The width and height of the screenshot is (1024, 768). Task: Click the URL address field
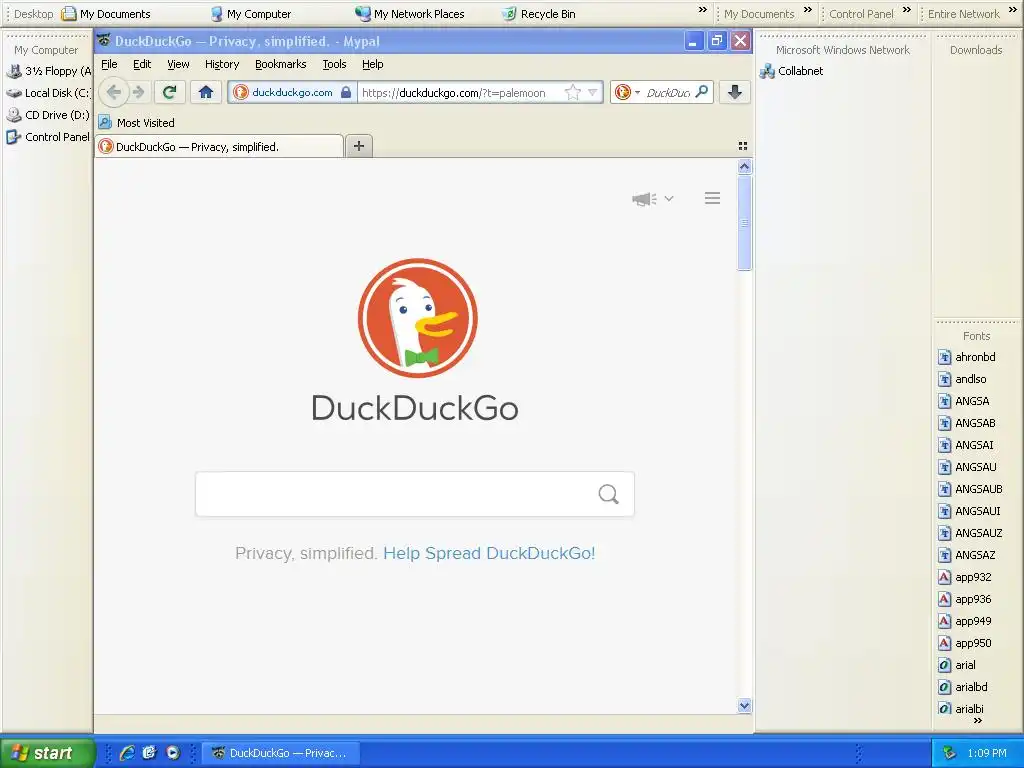point(460,92)
